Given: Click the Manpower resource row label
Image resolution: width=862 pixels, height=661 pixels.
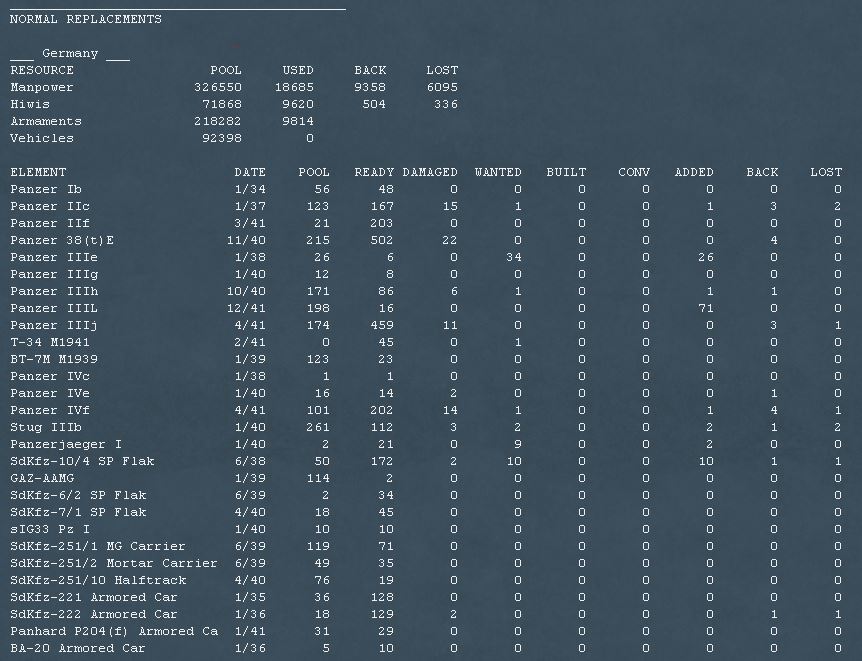Looking at the screenshot, I should point(42,87).
